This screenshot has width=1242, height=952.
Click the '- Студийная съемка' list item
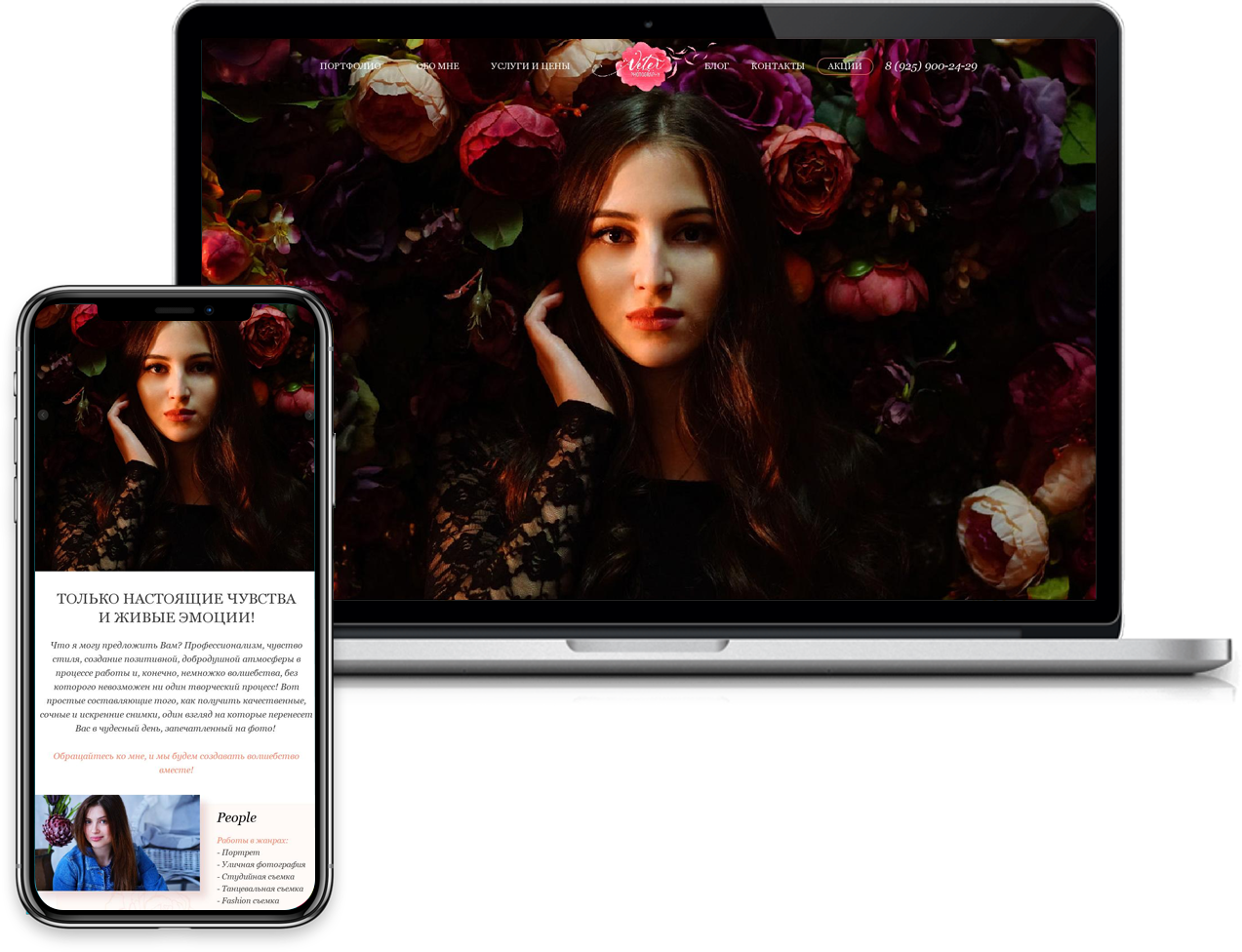pos(256,876)
